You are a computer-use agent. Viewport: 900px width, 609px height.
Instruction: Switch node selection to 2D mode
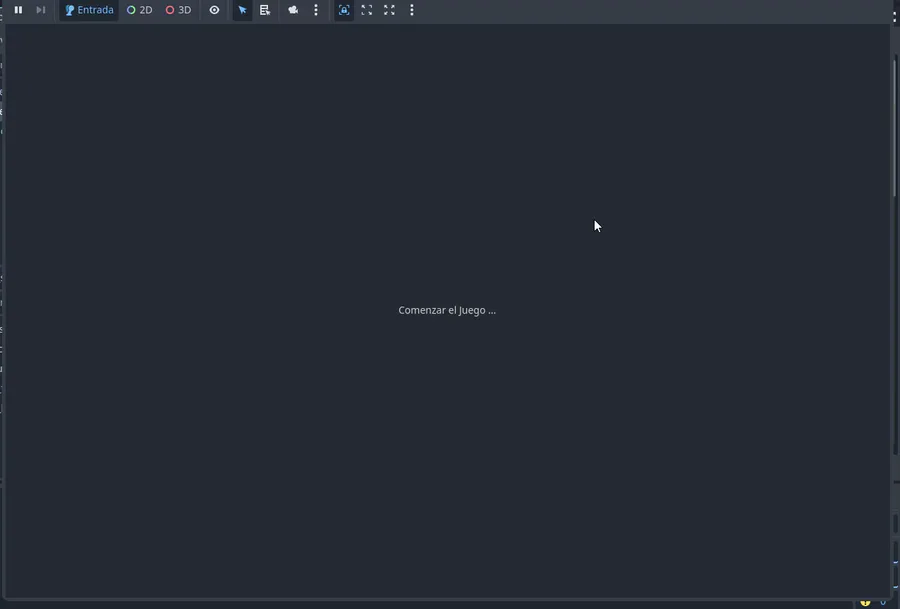tap(139, 10)
